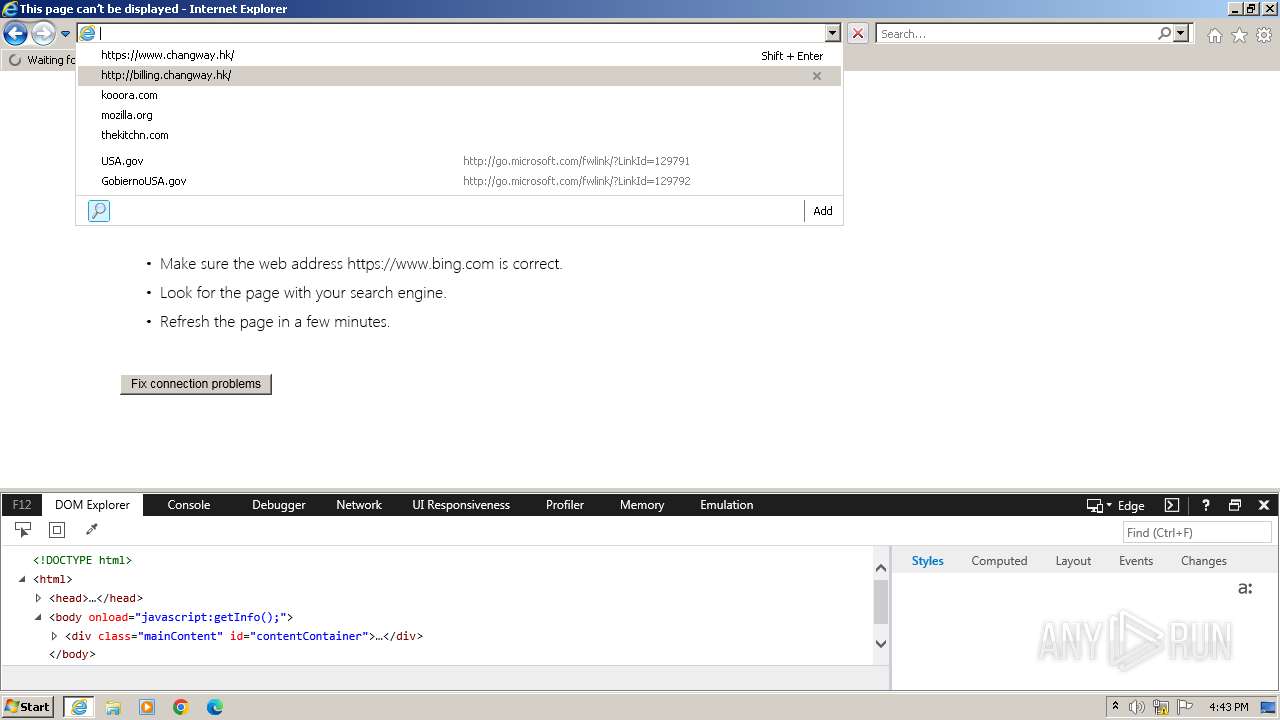Screen dimensions: 1280x720
Task: Click DOM tree scrollbar up arrow
Action: coord(881,568)
